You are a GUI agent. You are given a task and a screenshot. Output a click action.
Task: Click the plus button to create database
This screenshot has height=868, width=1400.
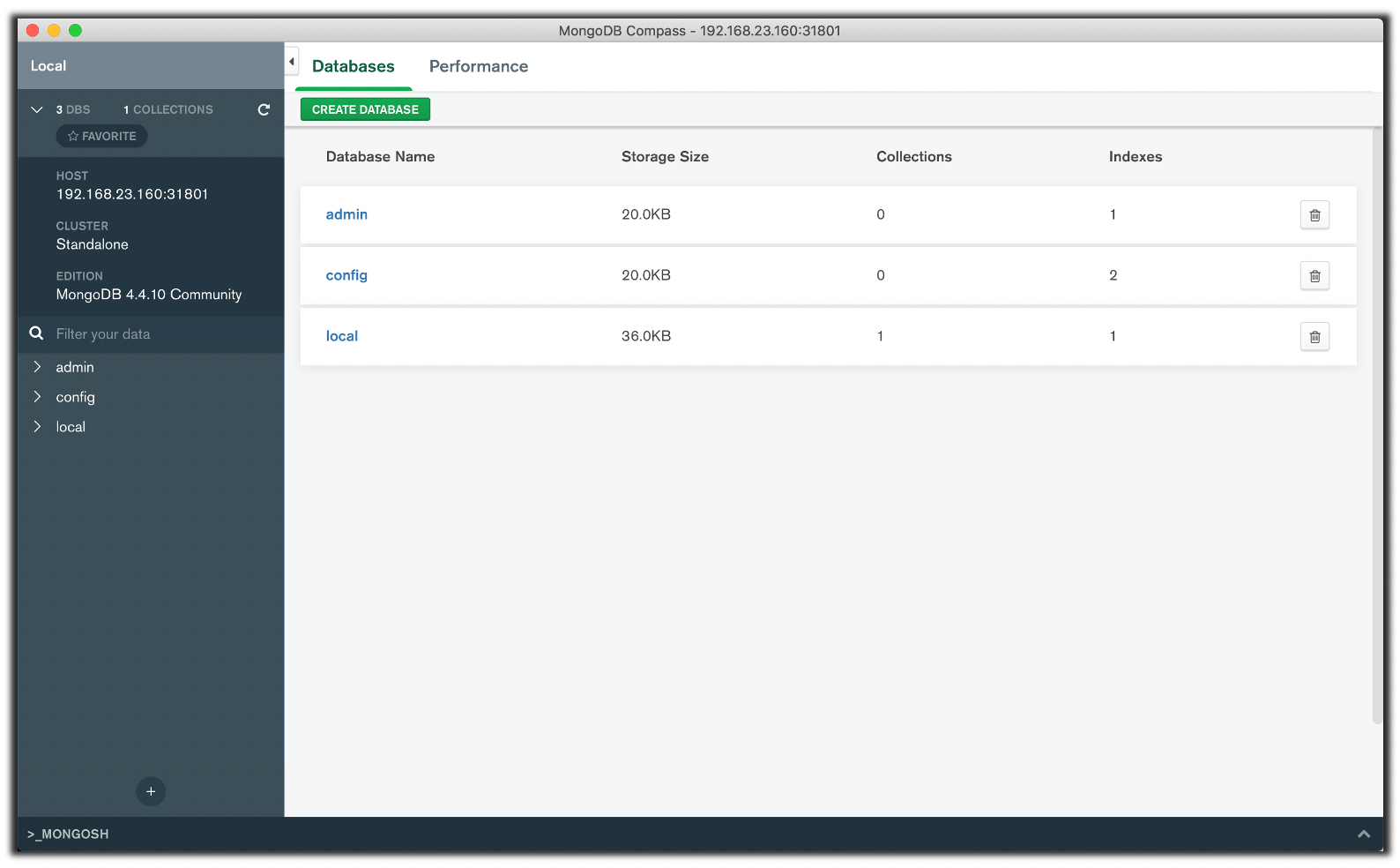coord(151,791)
